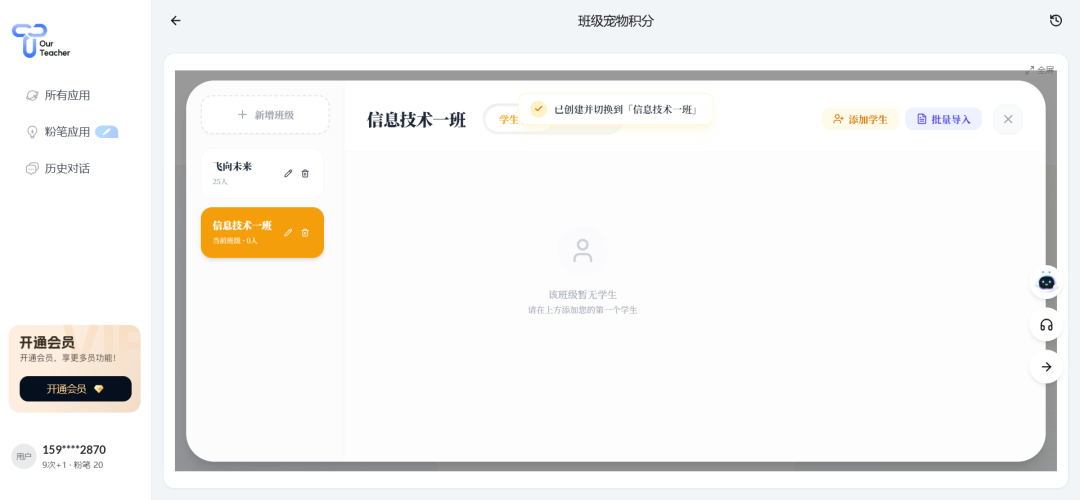
Task: Click the empty-state student placeholder icon
Action: [x=583, y=251]
